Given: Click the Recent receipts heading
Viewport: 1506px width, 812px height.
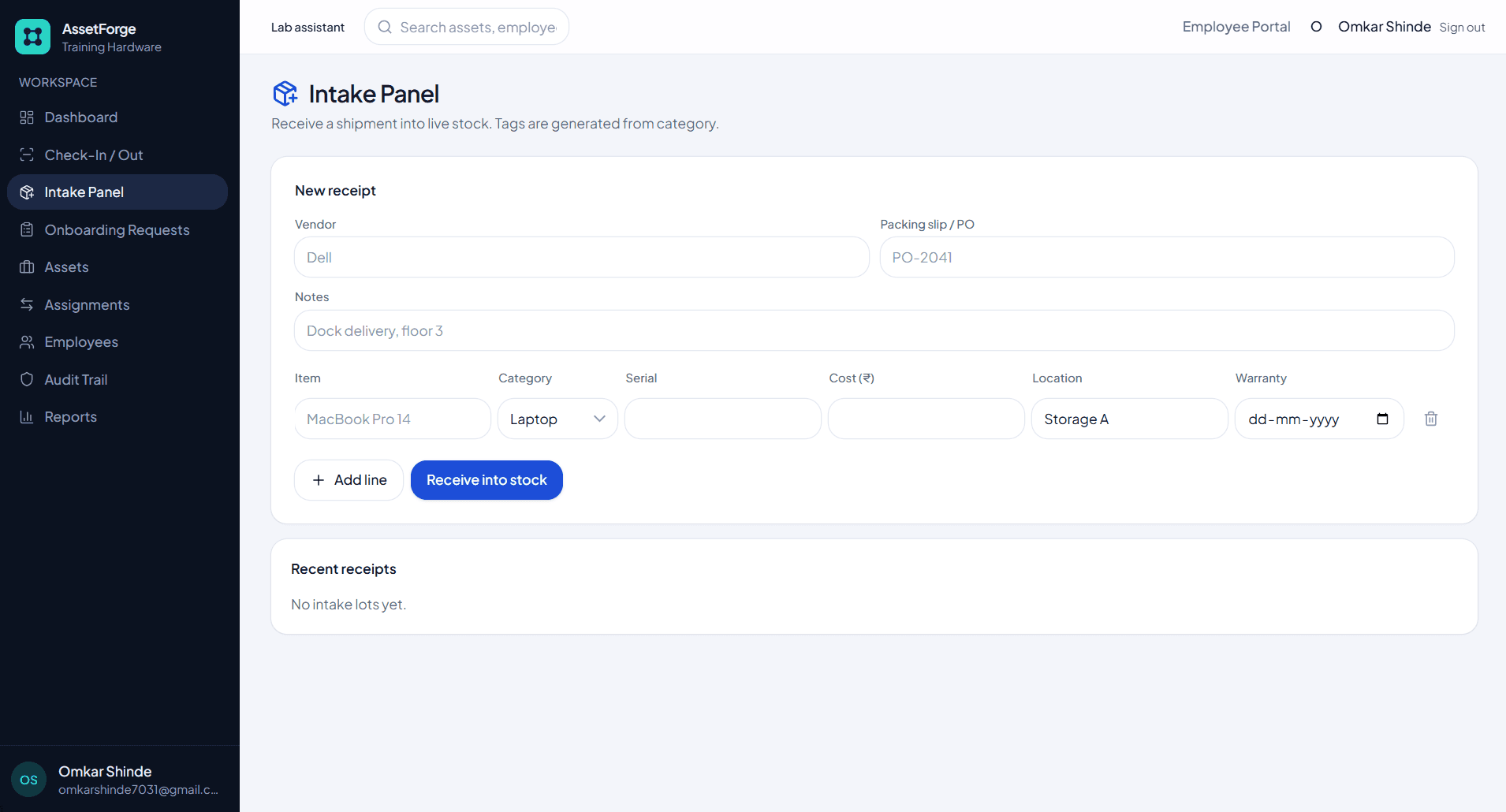Looking at the screenshot, I should [x=344, y=569].
